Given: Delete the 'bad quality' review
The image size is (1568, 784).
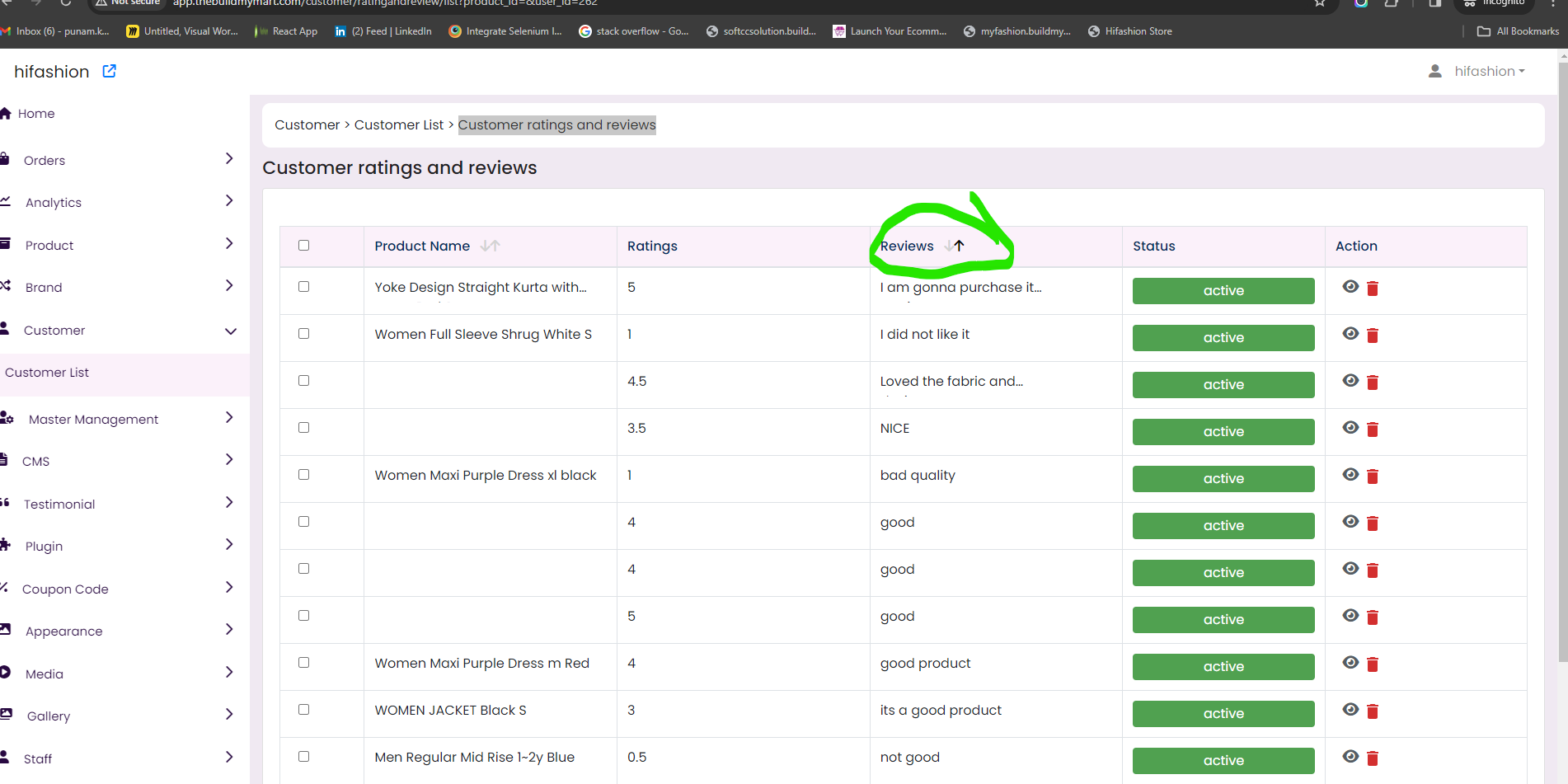Looking at the screenshot, I should pos(1373,477).
